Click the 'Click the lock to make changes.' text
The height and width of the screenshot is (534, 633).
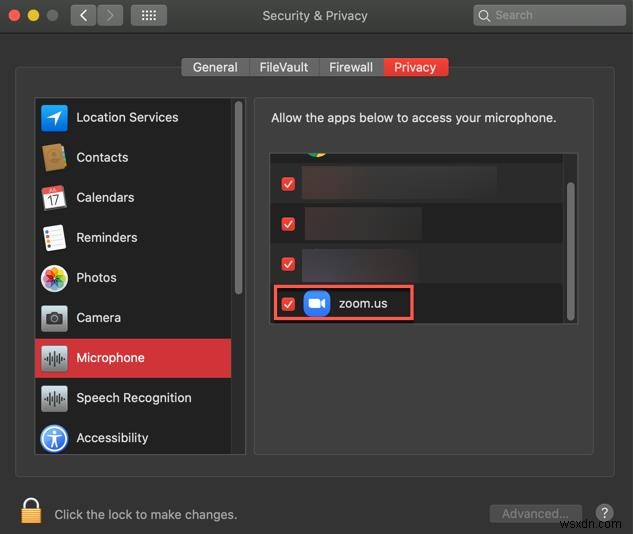(146, 515)
